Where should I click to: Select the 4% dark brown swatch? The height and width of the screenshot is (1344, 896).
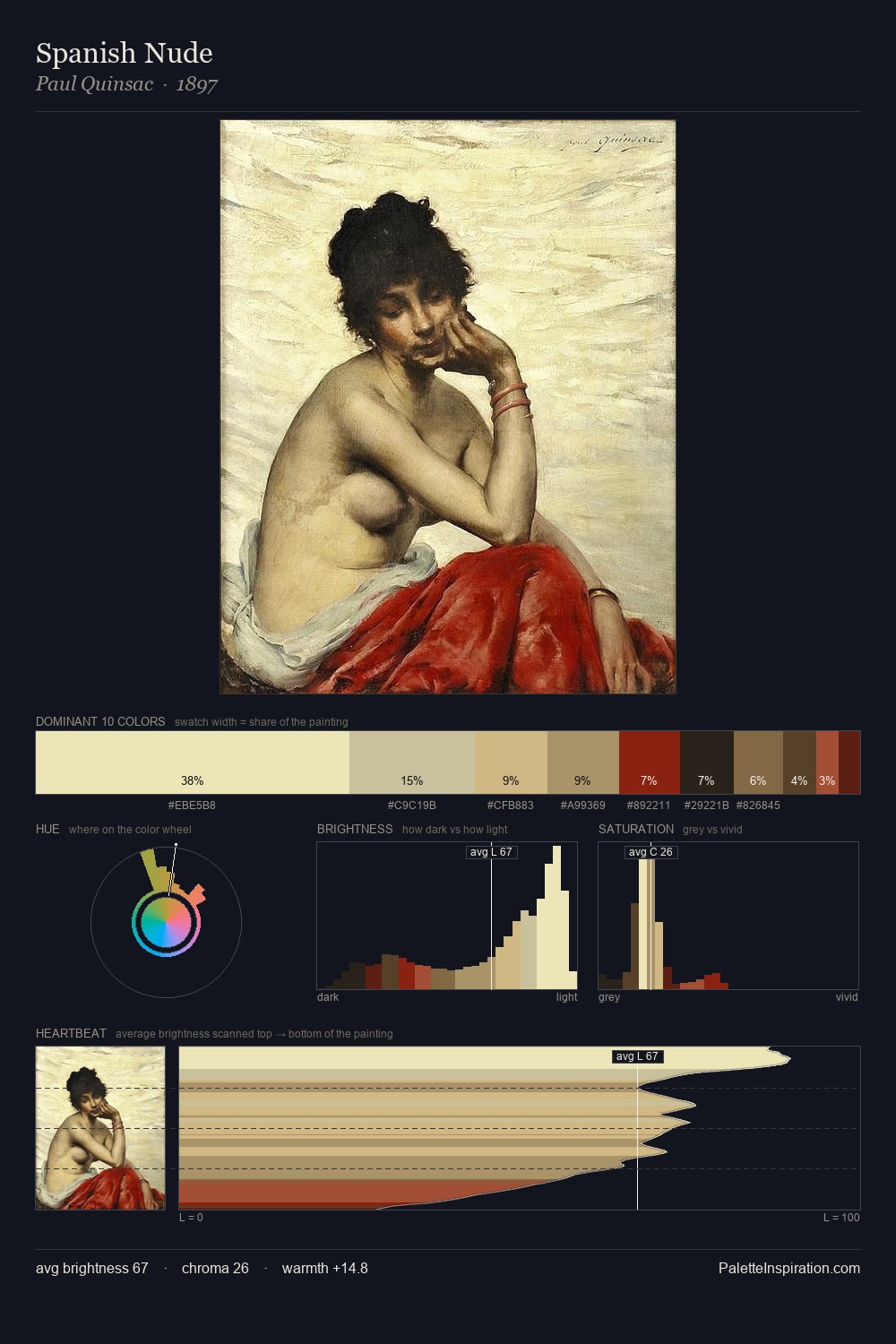pos(799,762)
